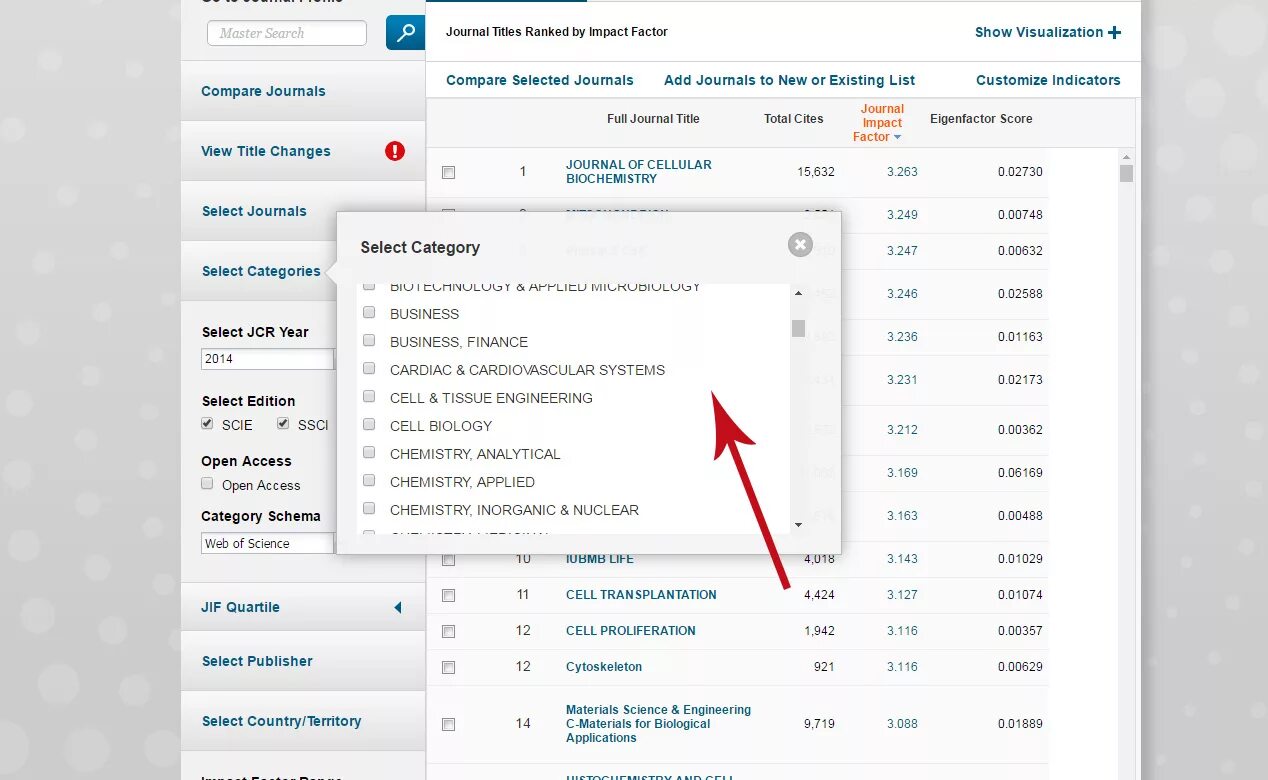Click the 3.088 impact factor value

(902, 724)
